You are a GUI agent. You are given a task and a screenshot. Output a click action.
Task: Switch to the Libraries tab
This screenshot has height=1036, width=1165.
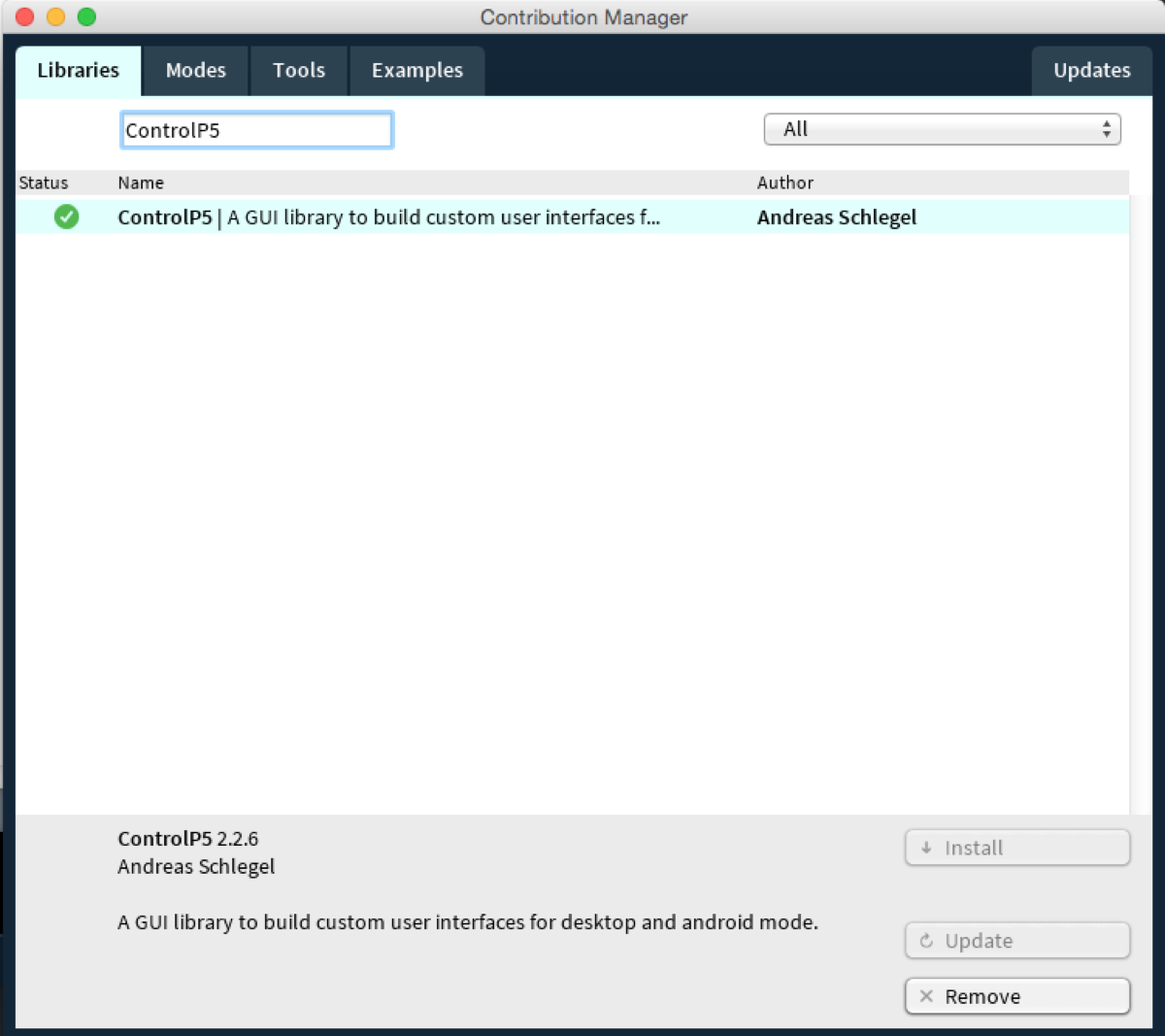click(78, 71)
